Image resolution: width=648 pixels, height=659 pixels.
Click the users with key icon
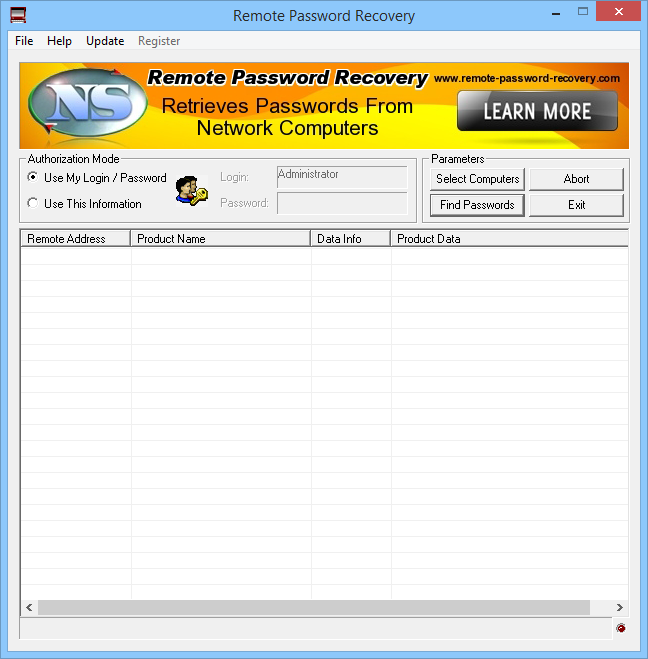(x=192, y=191)
